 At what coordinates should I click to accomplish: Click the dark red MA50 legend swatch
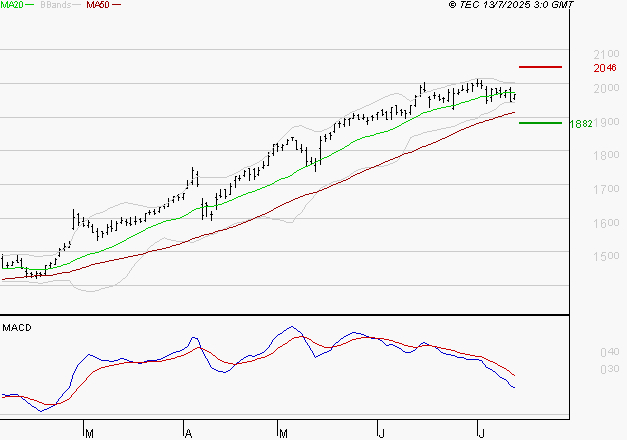116,5
